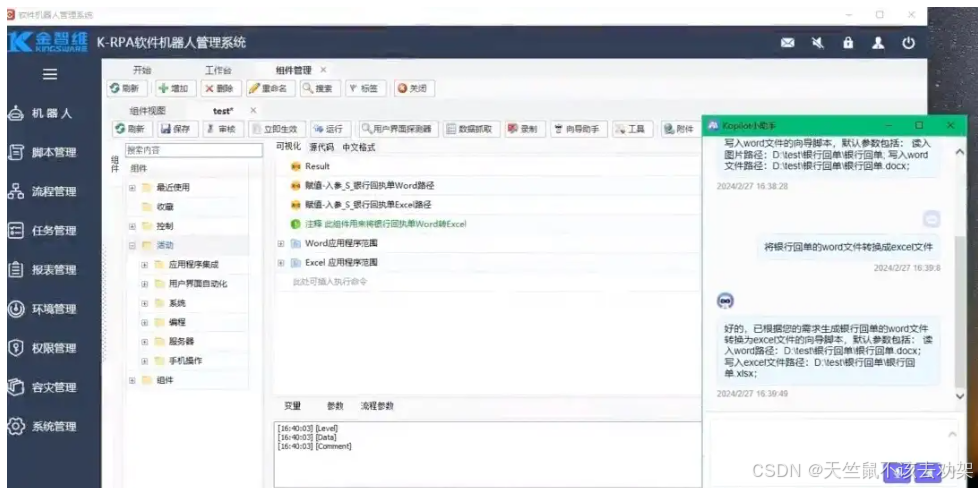The height and width of the screenshot is (488, 978).
Task: Go to 环境管理 in the sidebar
Action: [x=42, y=310]
